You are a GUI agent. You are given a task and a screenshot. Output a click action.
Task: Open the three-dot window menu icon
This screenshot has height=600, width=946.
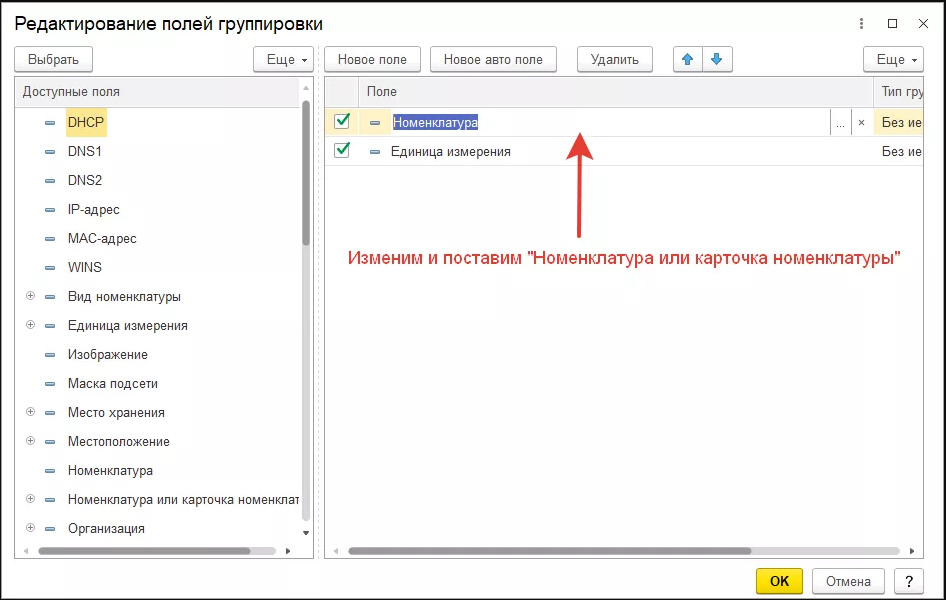pos(861,23)
